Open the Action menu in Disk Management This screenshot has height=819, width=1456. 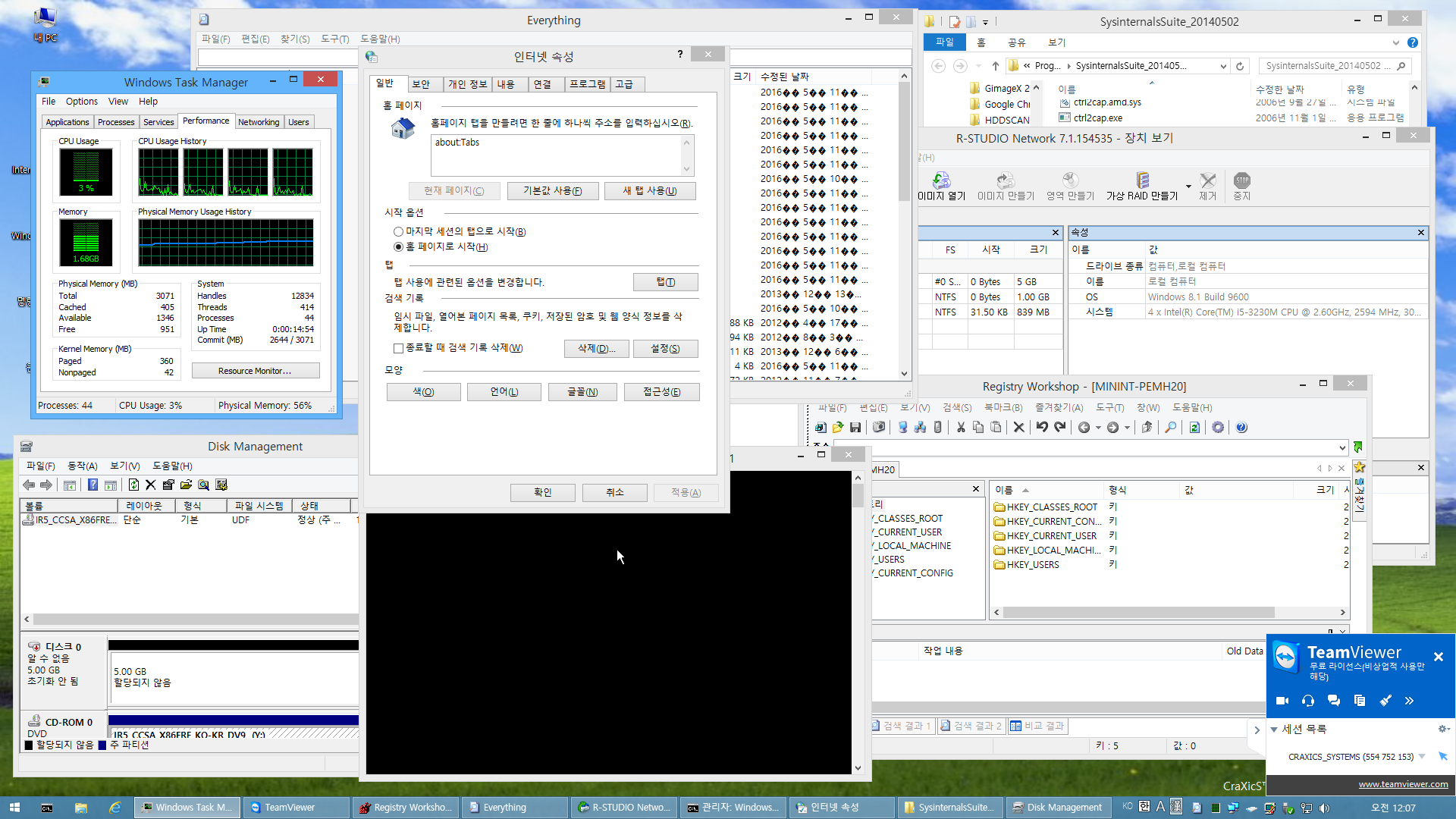pyautogui.click(x=83, y=466)
